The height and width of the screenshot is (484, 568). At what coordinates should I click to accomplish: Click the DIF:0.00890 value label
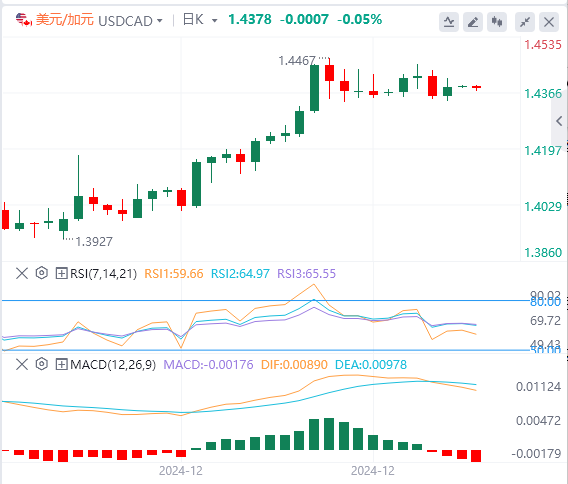(x=294, y=364)
